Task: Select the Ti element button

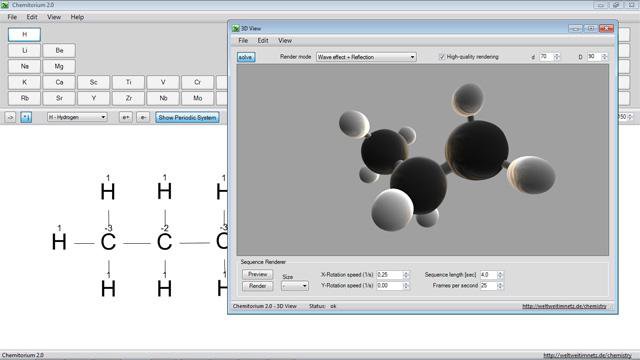Action: pos(129,82)
